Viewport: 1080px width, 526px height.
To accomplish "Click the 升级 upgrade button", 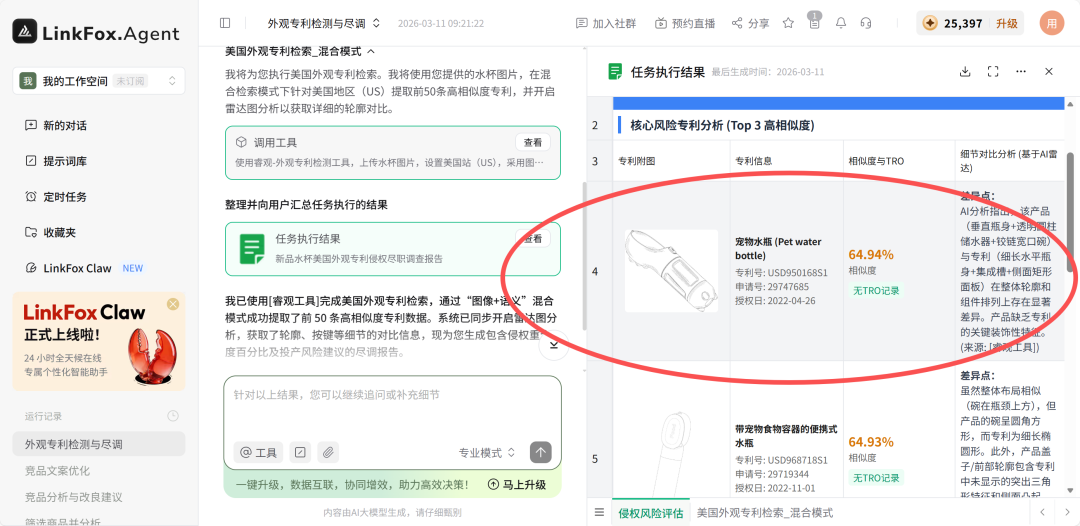I will coord(1006,23).
